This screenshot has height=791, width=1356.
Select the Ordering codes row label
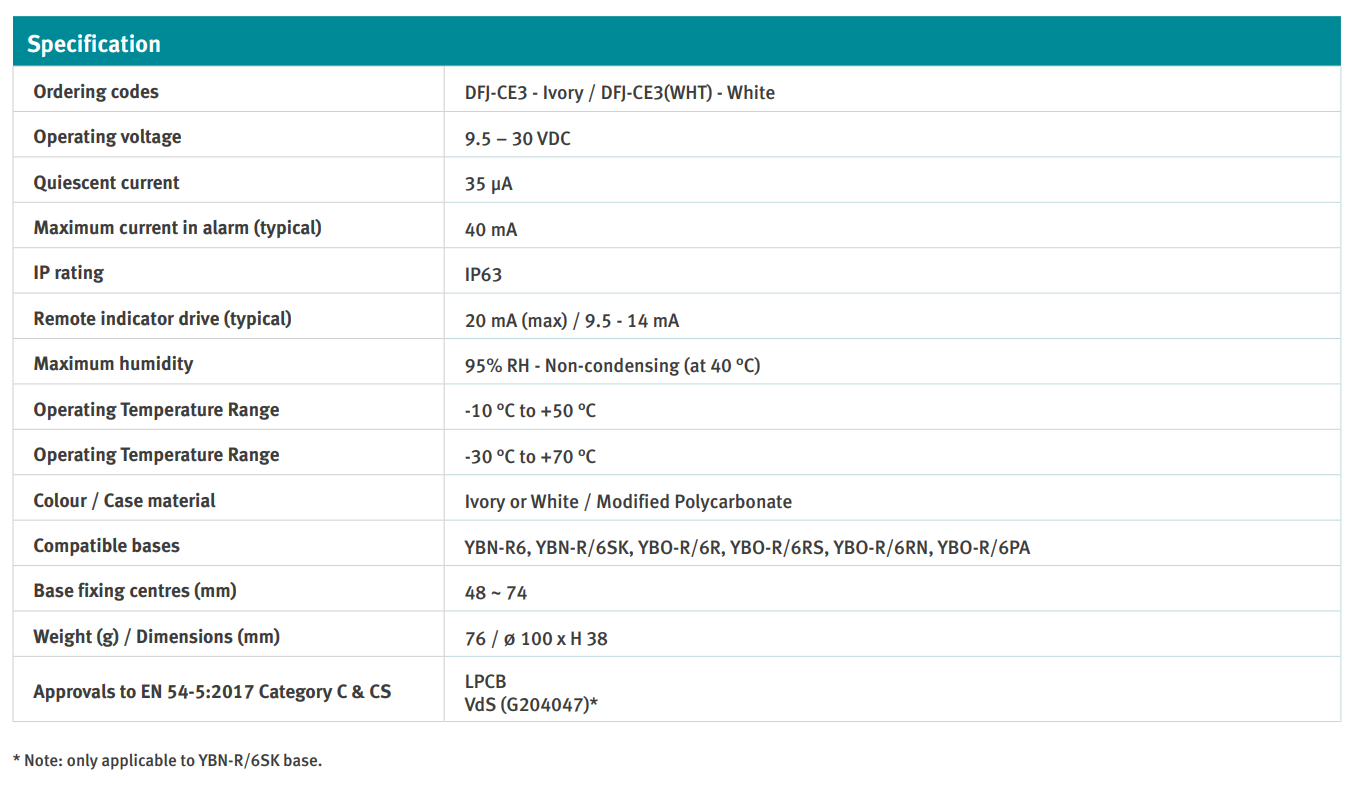96,92
